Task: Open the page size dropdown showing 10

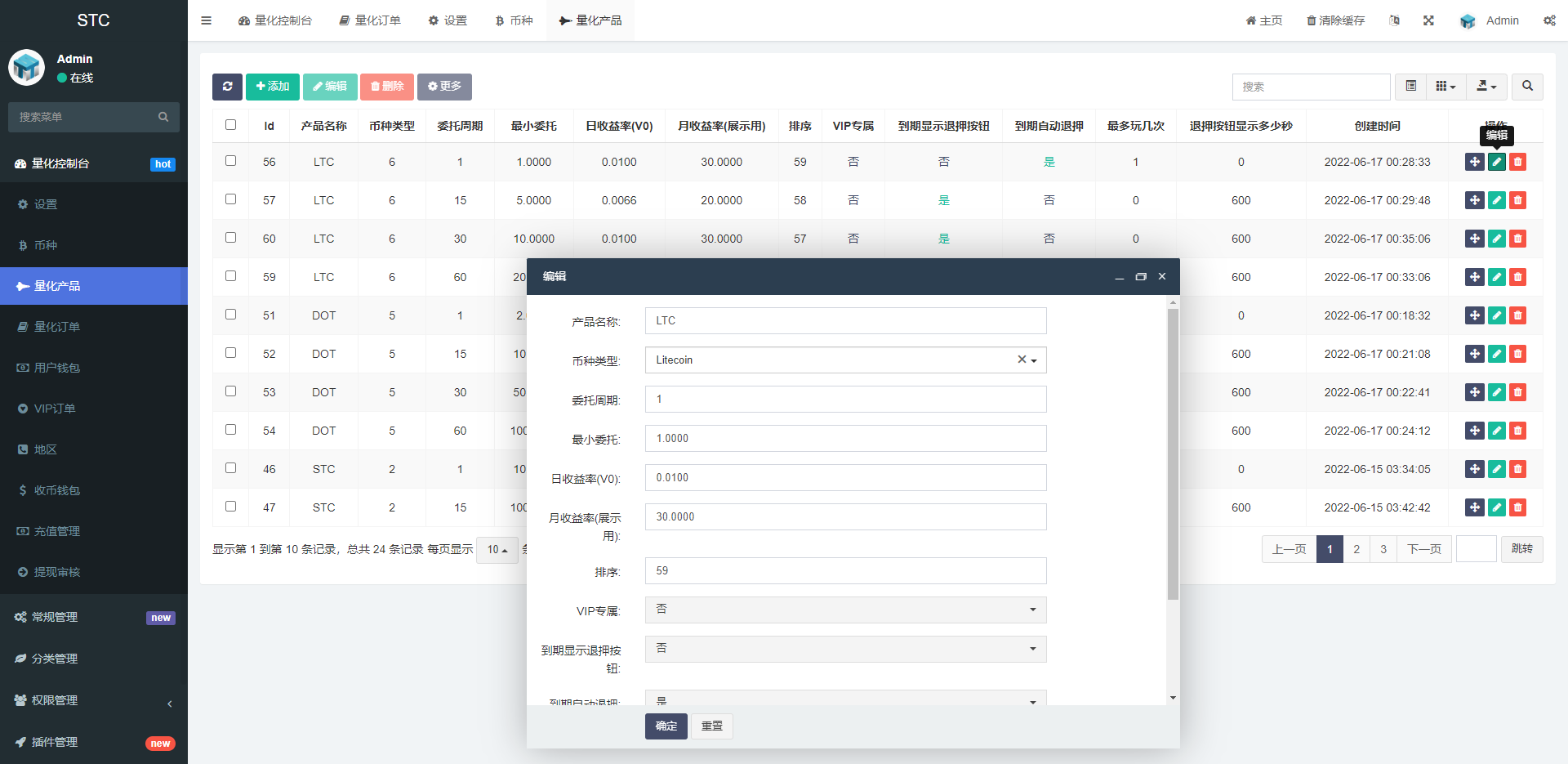Action: 497,550
